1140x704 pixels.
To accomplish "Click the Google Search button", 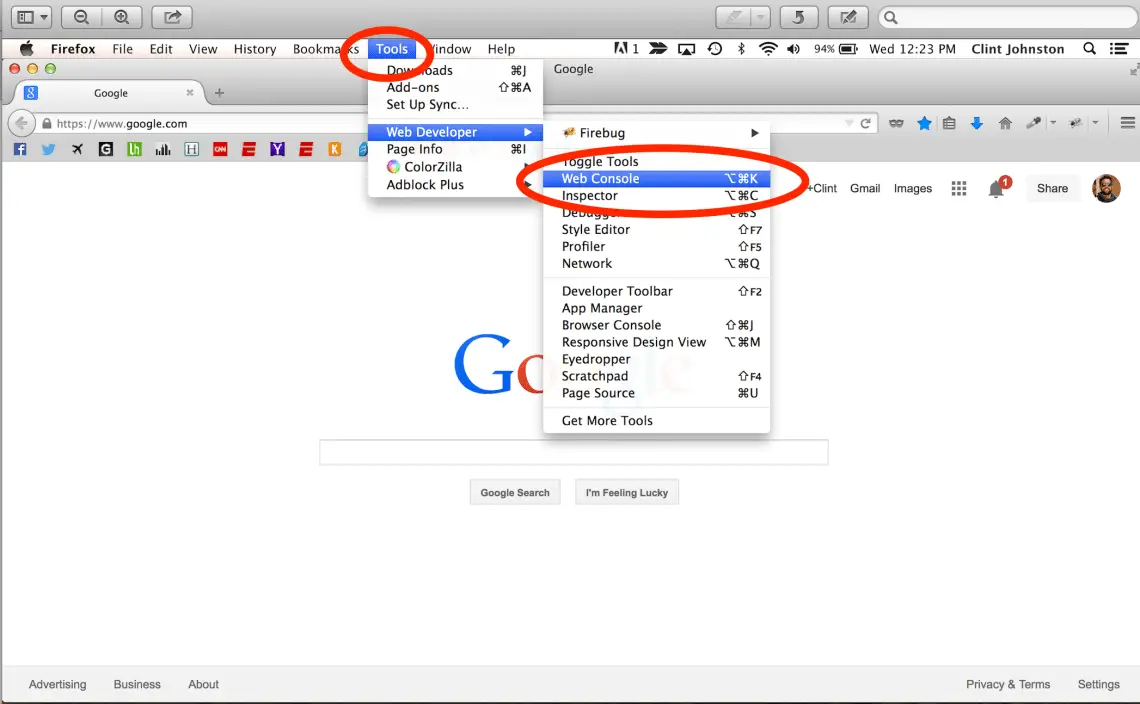I will 515,492.
